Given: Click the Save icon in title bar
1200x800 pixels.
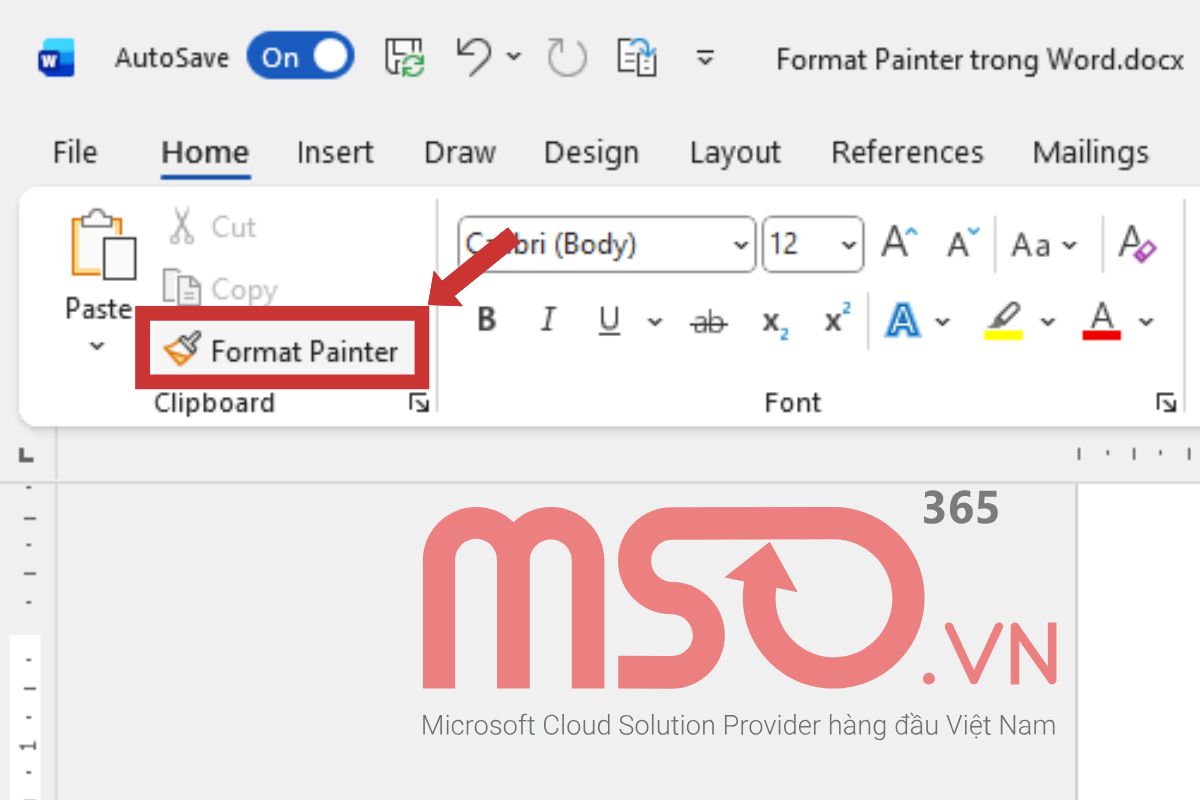Looking at the screenshot, I should (404, 57).
